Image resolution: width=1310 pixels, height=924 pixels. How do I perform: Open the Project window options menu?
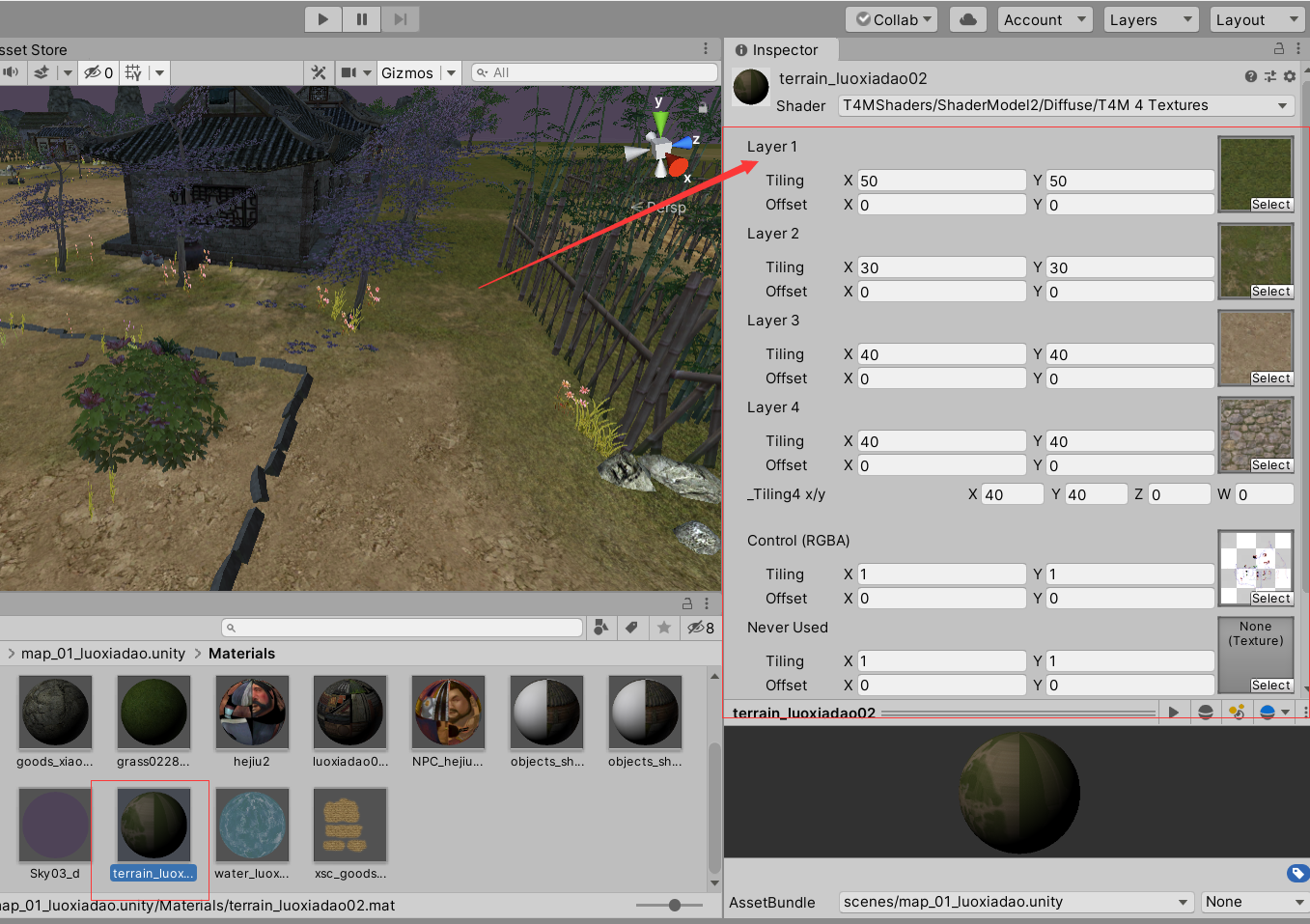707,603
